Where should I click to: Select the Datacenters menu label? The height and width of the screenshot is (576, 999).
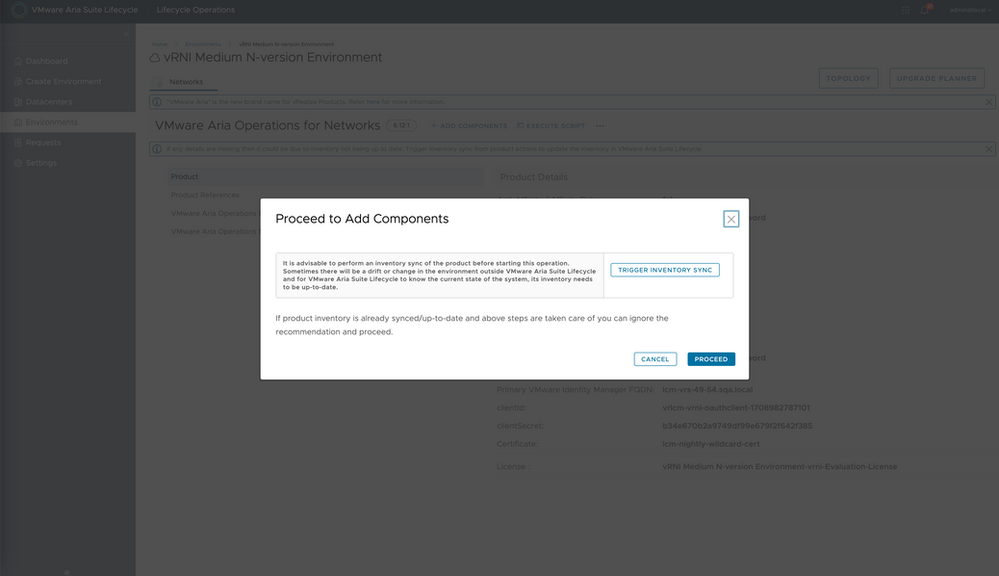[49, 102]
